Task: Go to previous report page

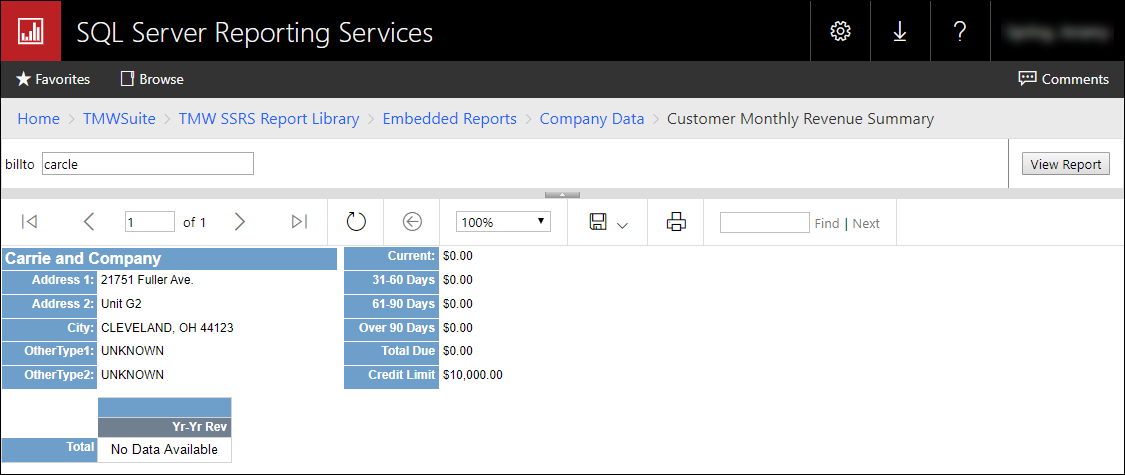Action: coord(89,222)
